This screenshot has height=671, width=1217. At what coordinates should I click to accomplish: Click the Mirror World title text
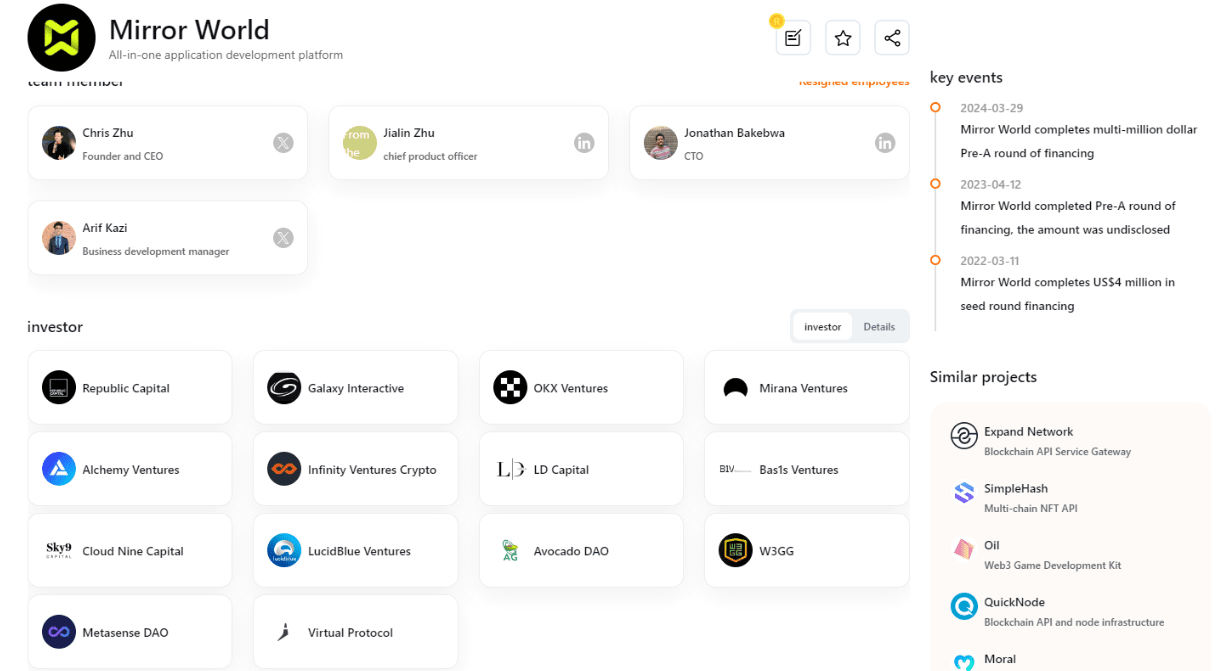[189, 29]
